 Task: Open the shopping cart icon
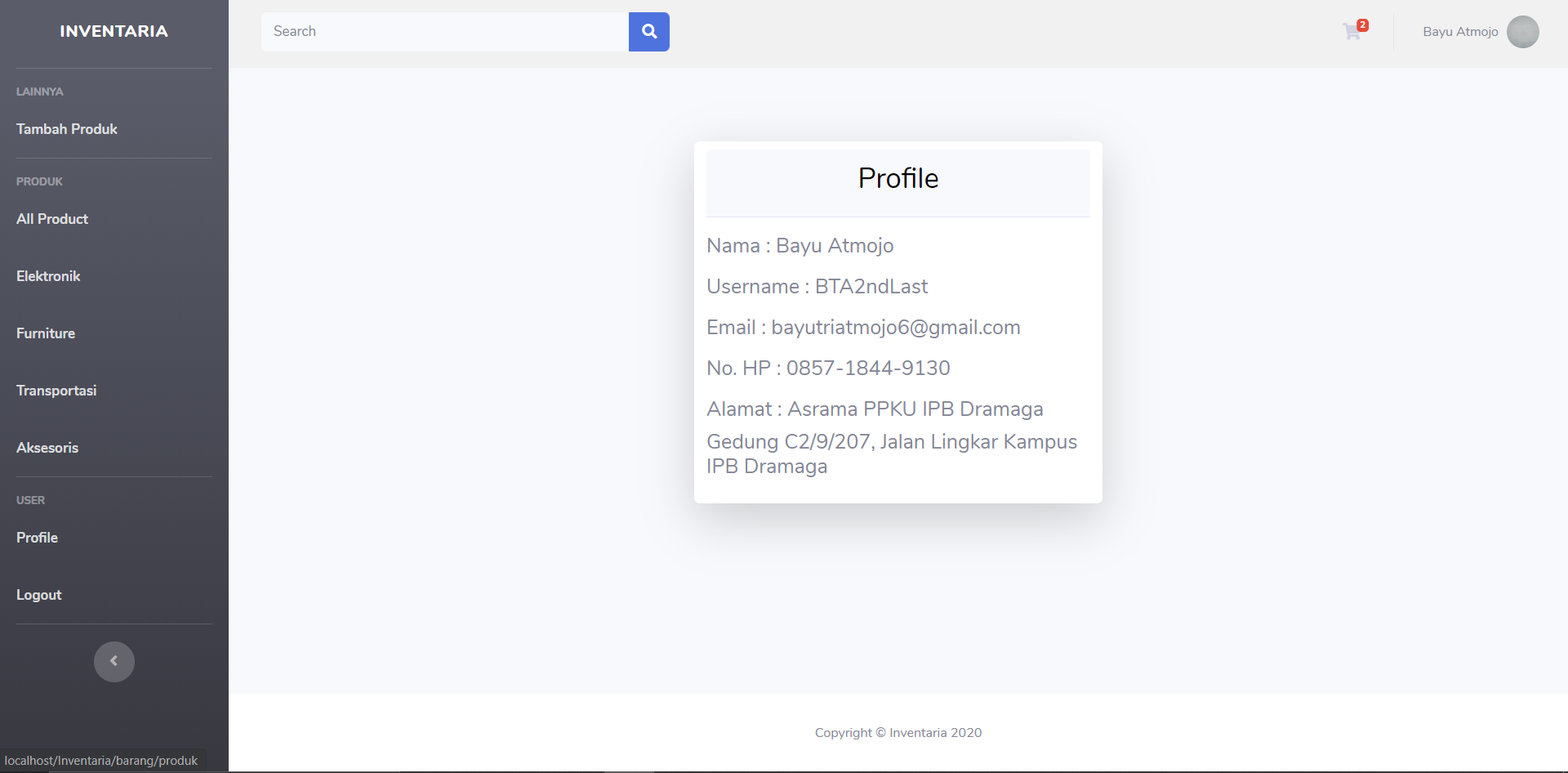point(1352,31)
